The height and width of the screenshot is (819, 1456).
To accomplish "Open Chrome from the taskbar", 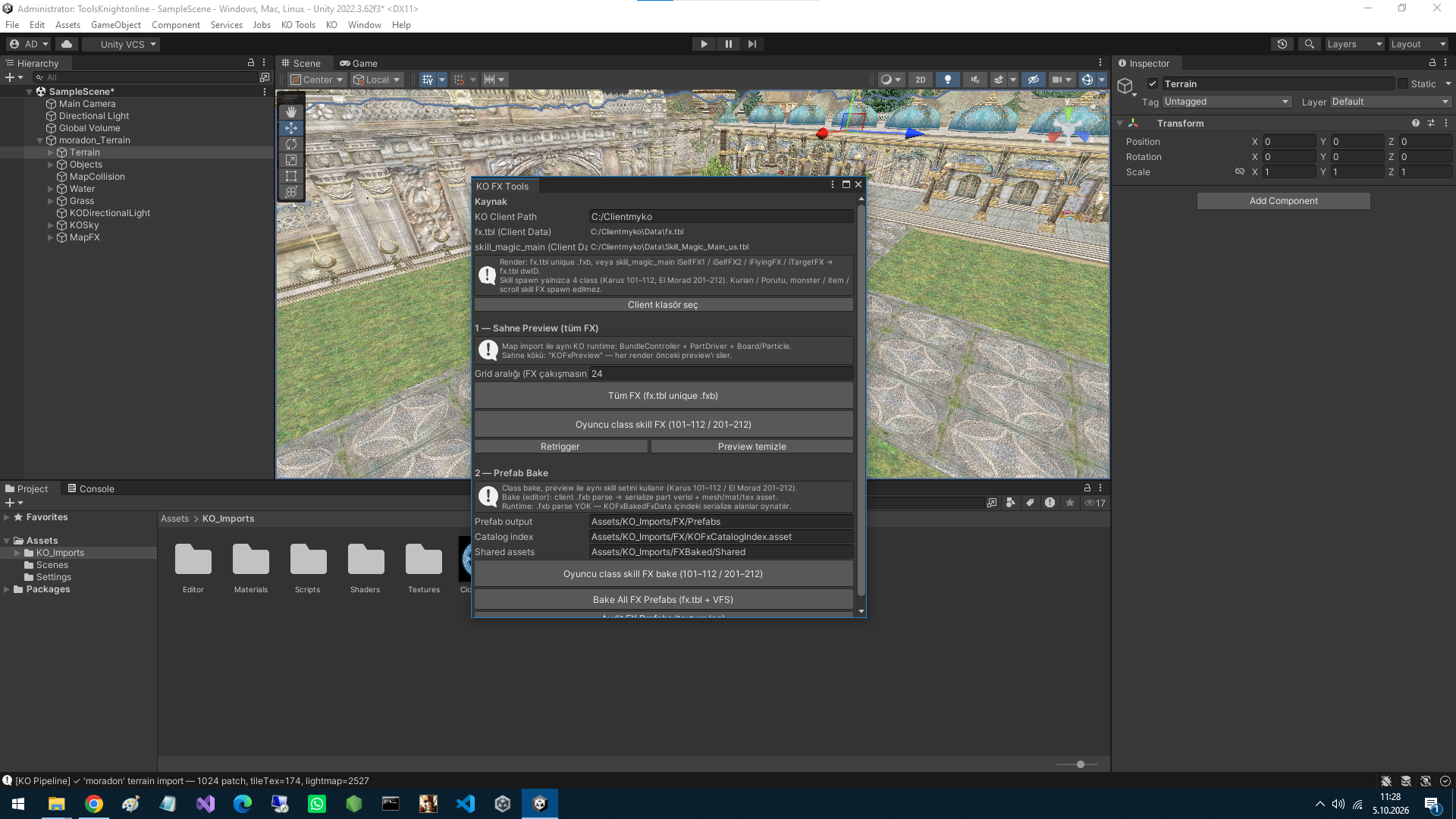I will 94,804.
